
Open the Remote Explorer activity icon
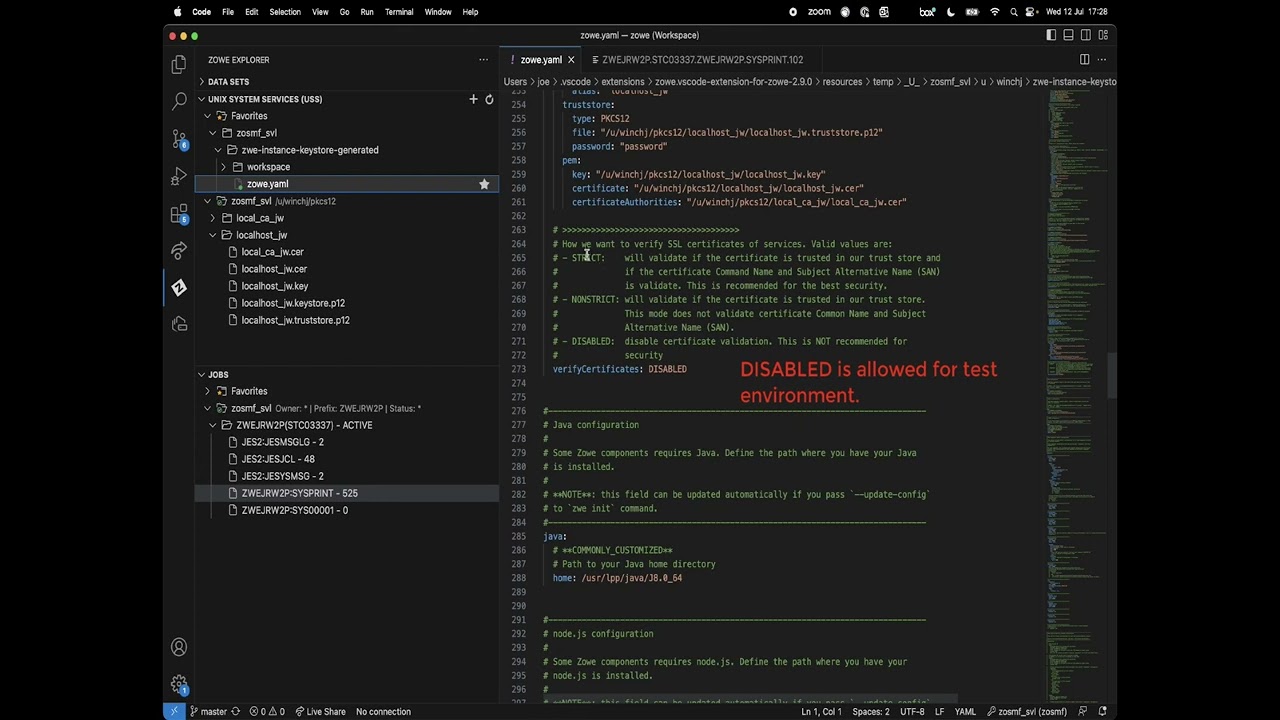coord(179,324)
